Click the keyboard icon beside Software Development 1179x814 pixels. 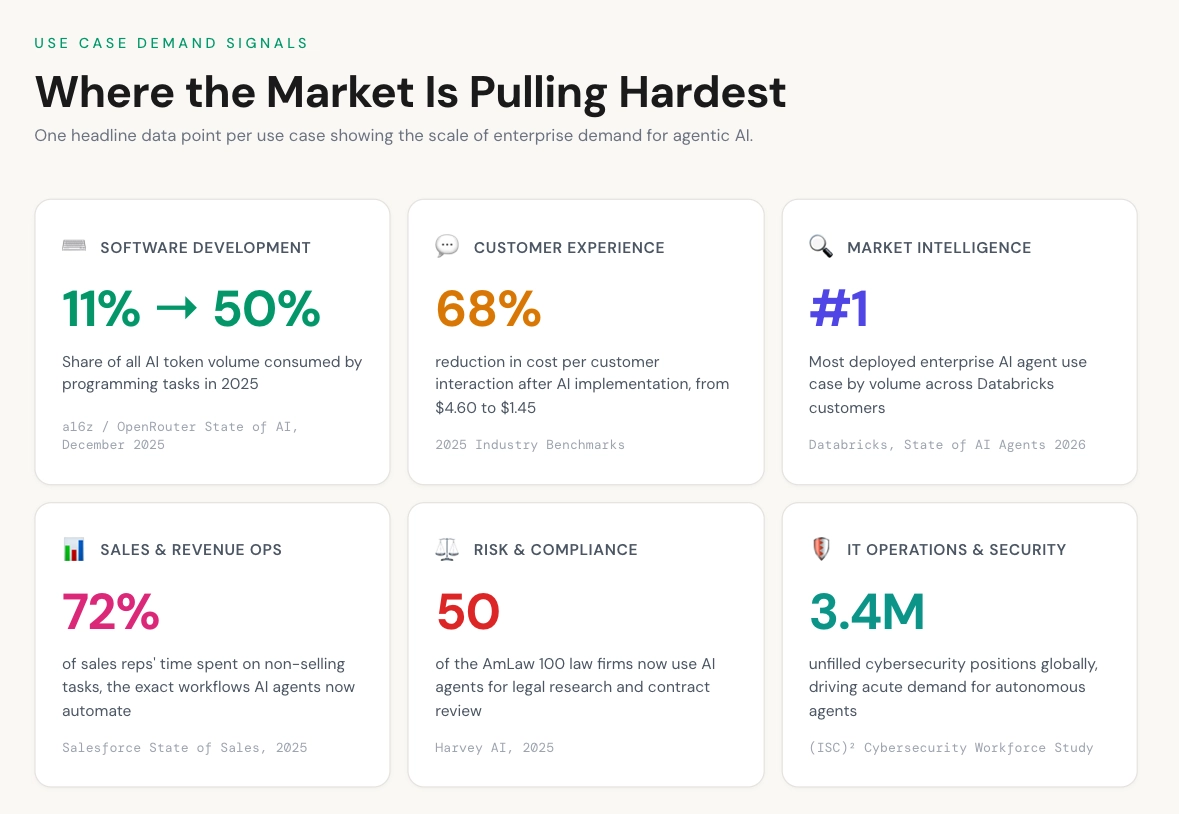point(74,247)
